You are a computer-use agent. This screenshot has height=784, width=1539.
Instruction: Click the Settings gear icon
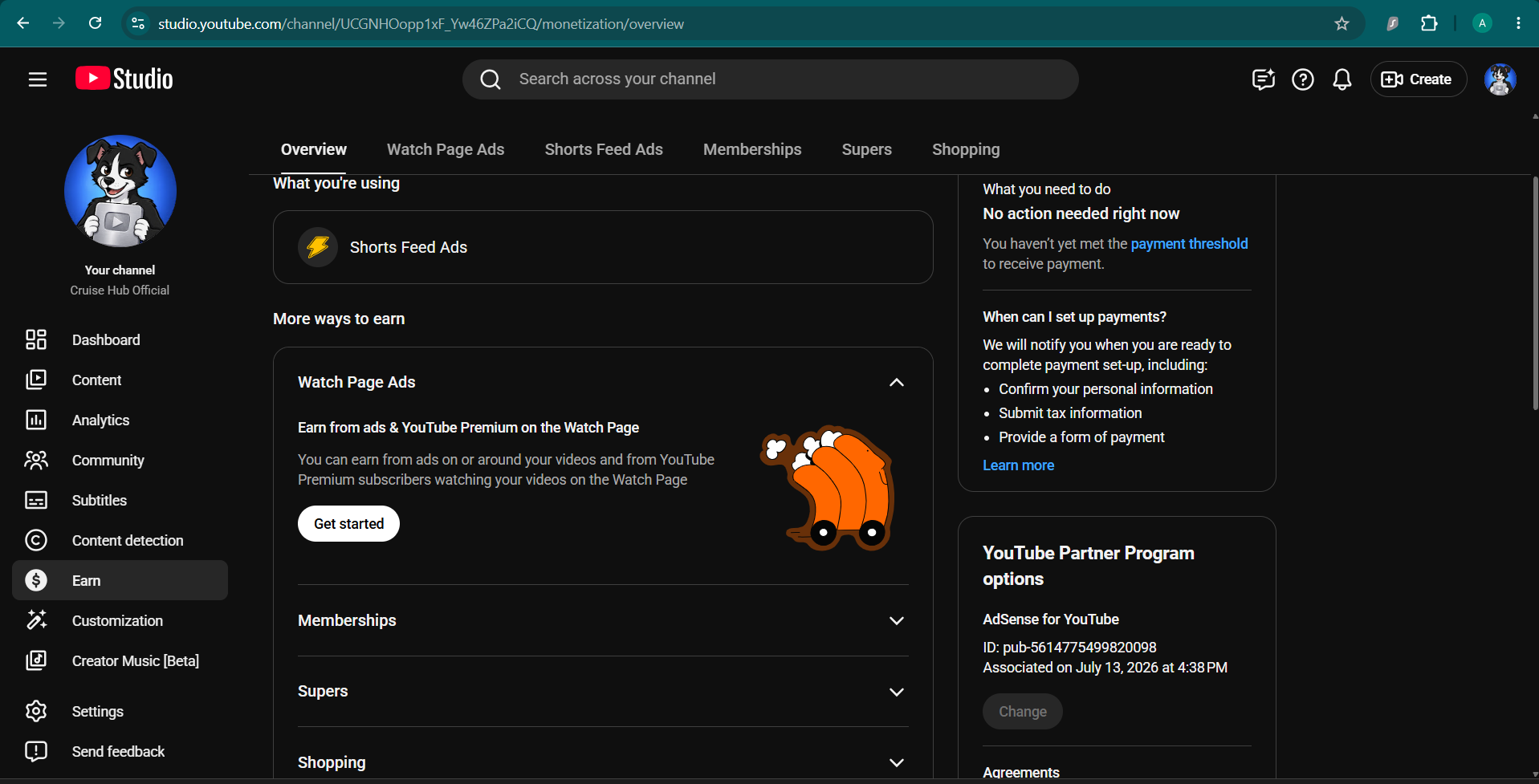[36, 711]
